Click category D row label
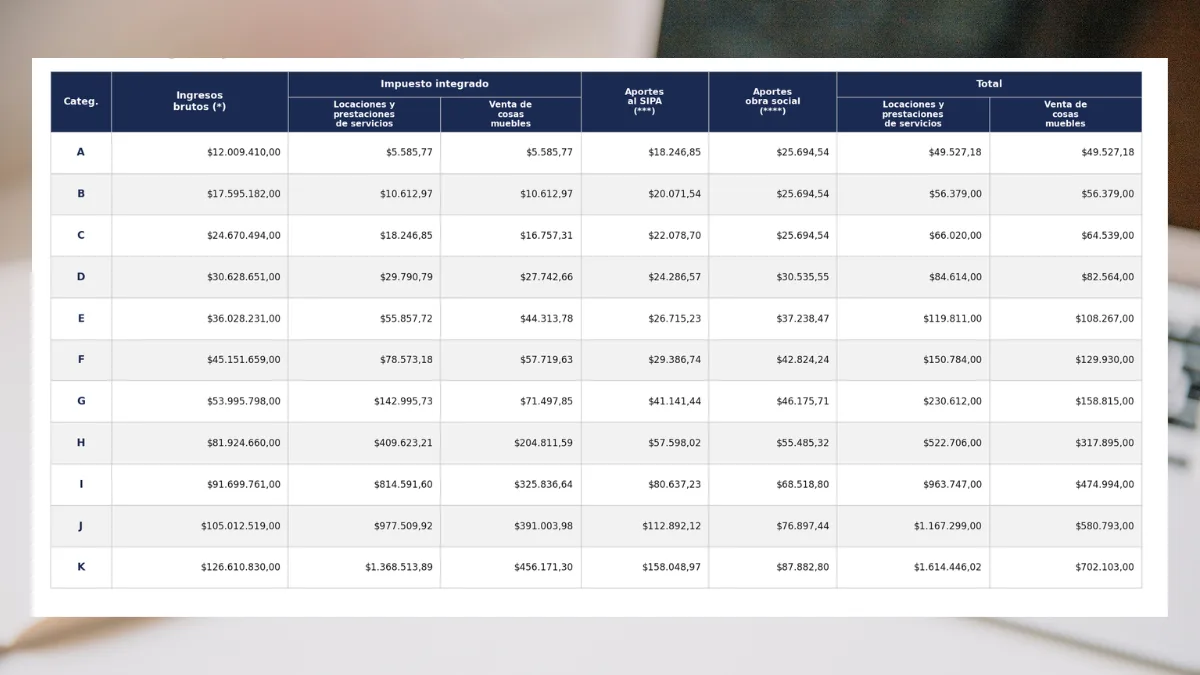 81,277
